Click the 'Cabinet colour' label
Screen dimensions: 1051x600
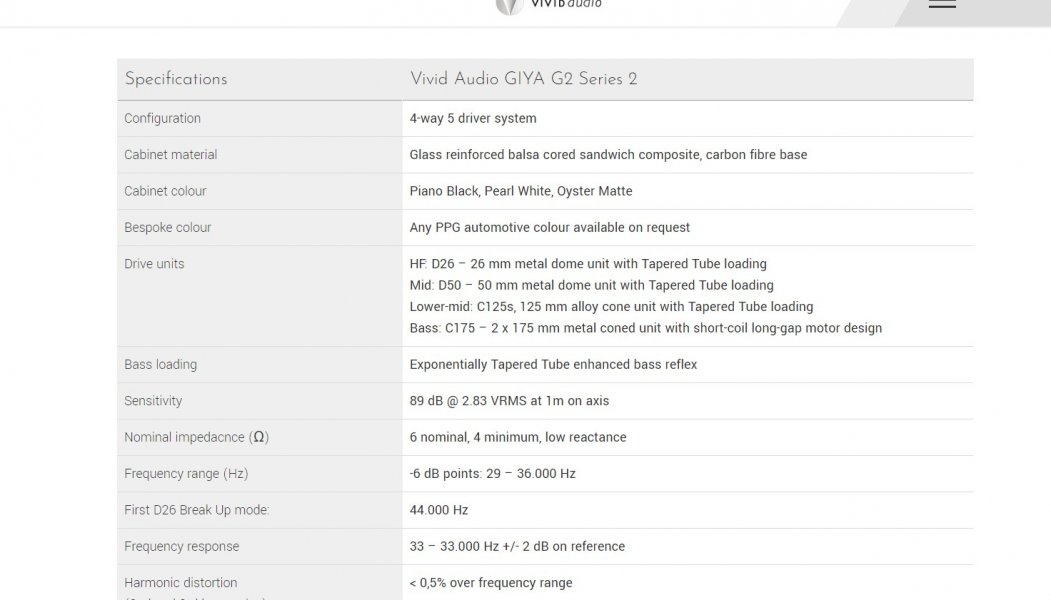pos(165,191)
